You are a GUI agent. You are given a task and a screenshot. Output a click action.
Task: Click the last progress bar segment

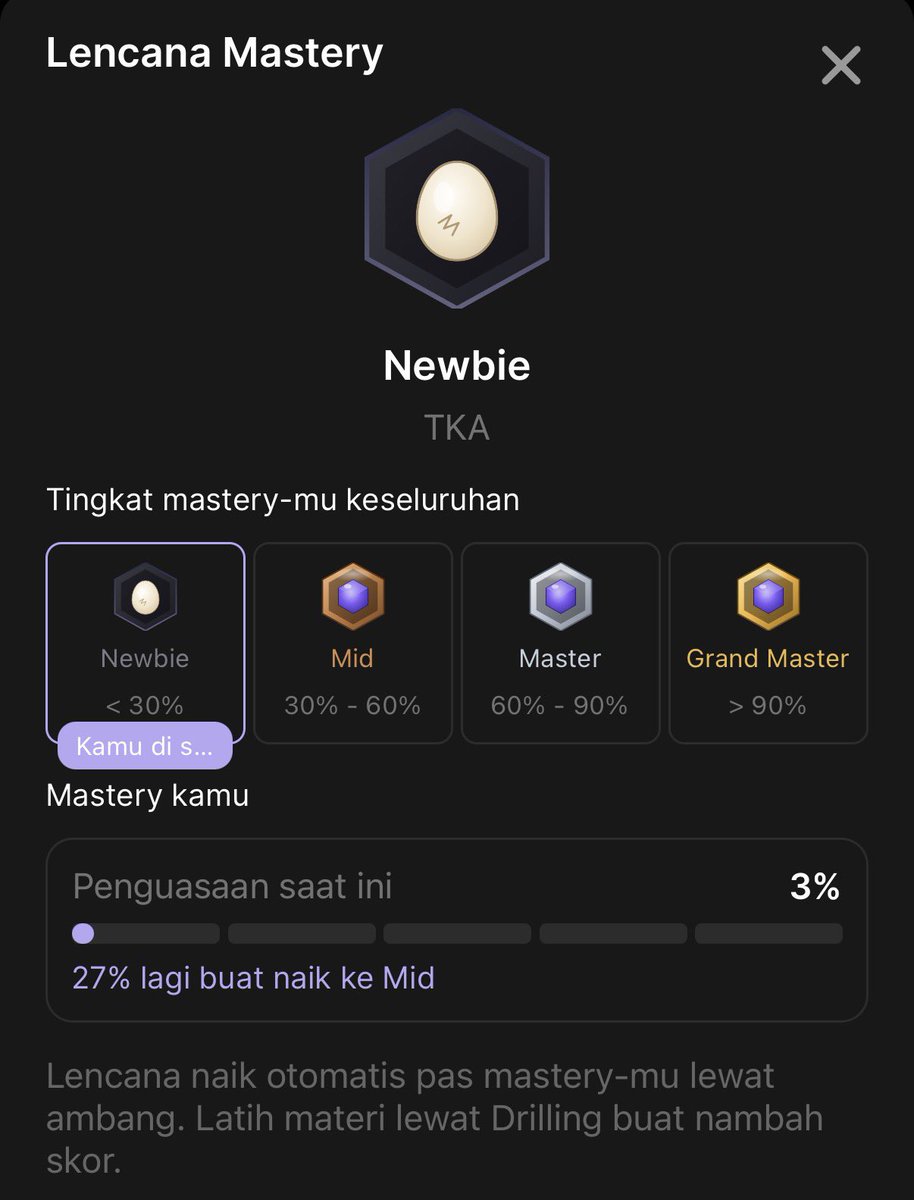pyautogui.click(x=769, y=933)
